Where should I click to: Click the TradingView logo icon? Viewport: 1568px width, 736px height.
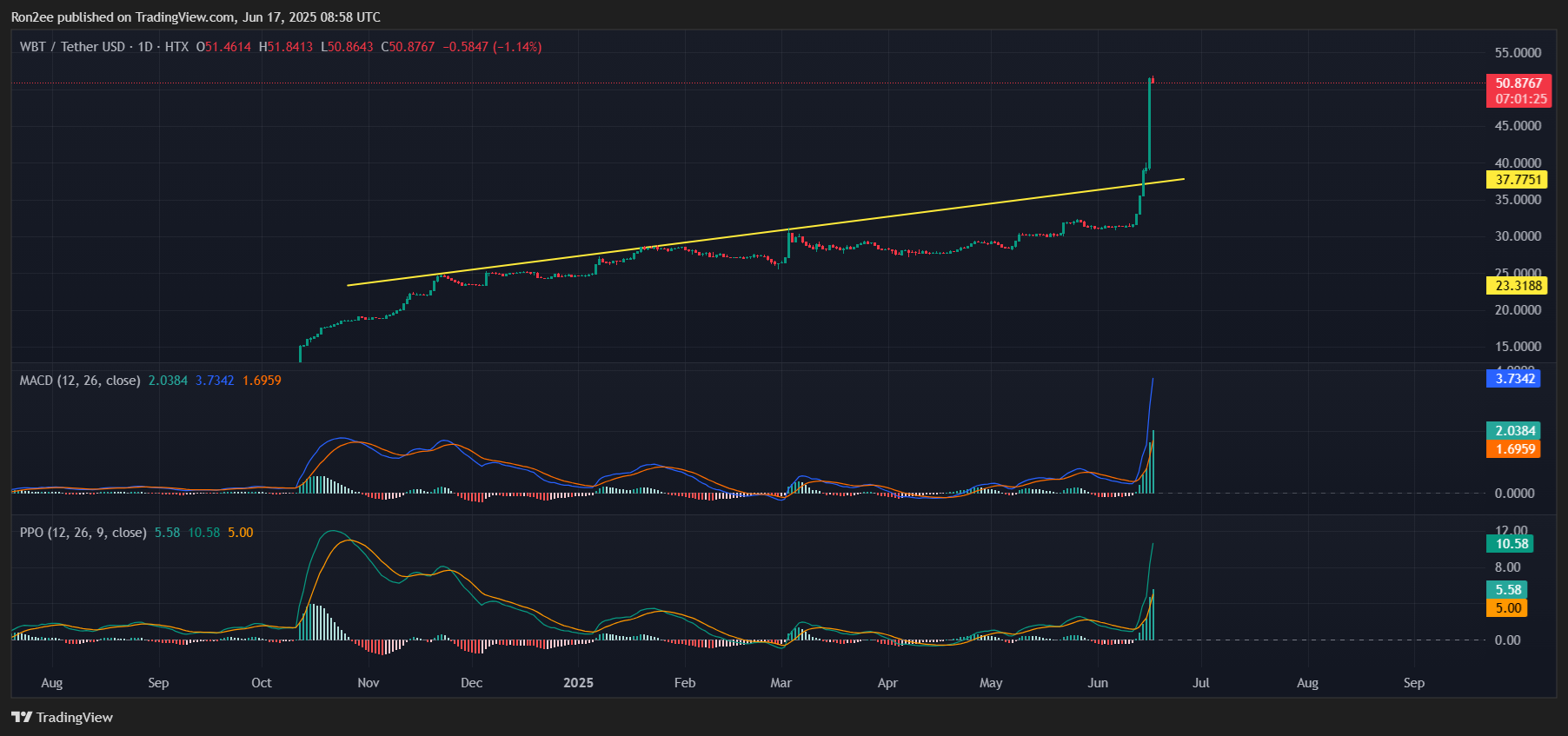point(22,717)
